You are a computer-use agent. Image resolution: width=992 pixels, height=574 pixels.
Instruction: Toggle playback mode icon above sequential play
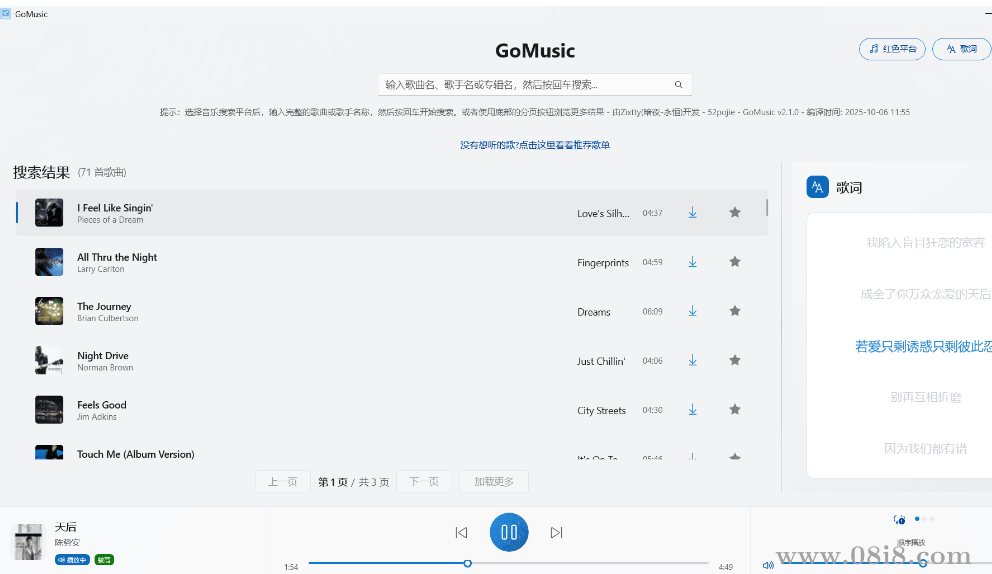pos(899,520)
